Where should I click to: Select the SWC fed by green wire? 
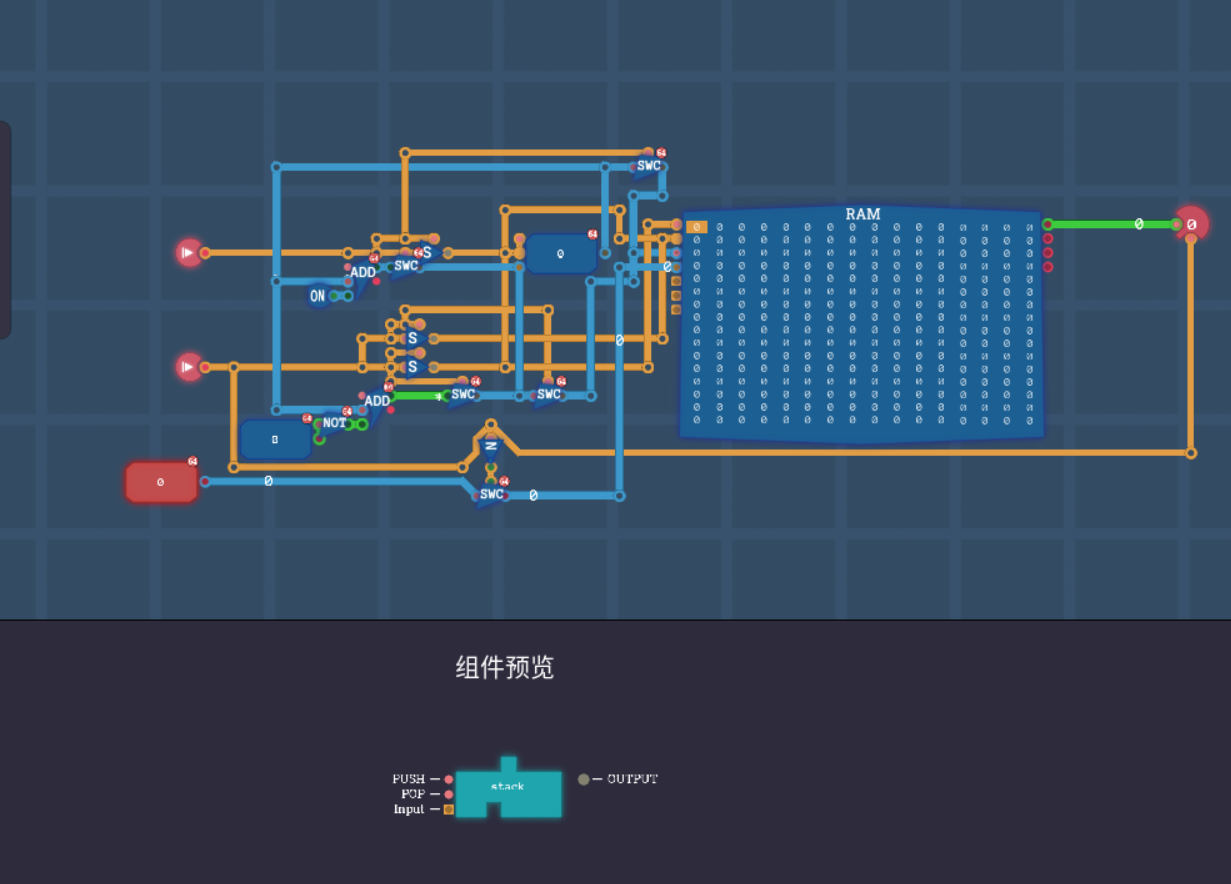pyautogui.click(x=463, y=394)
